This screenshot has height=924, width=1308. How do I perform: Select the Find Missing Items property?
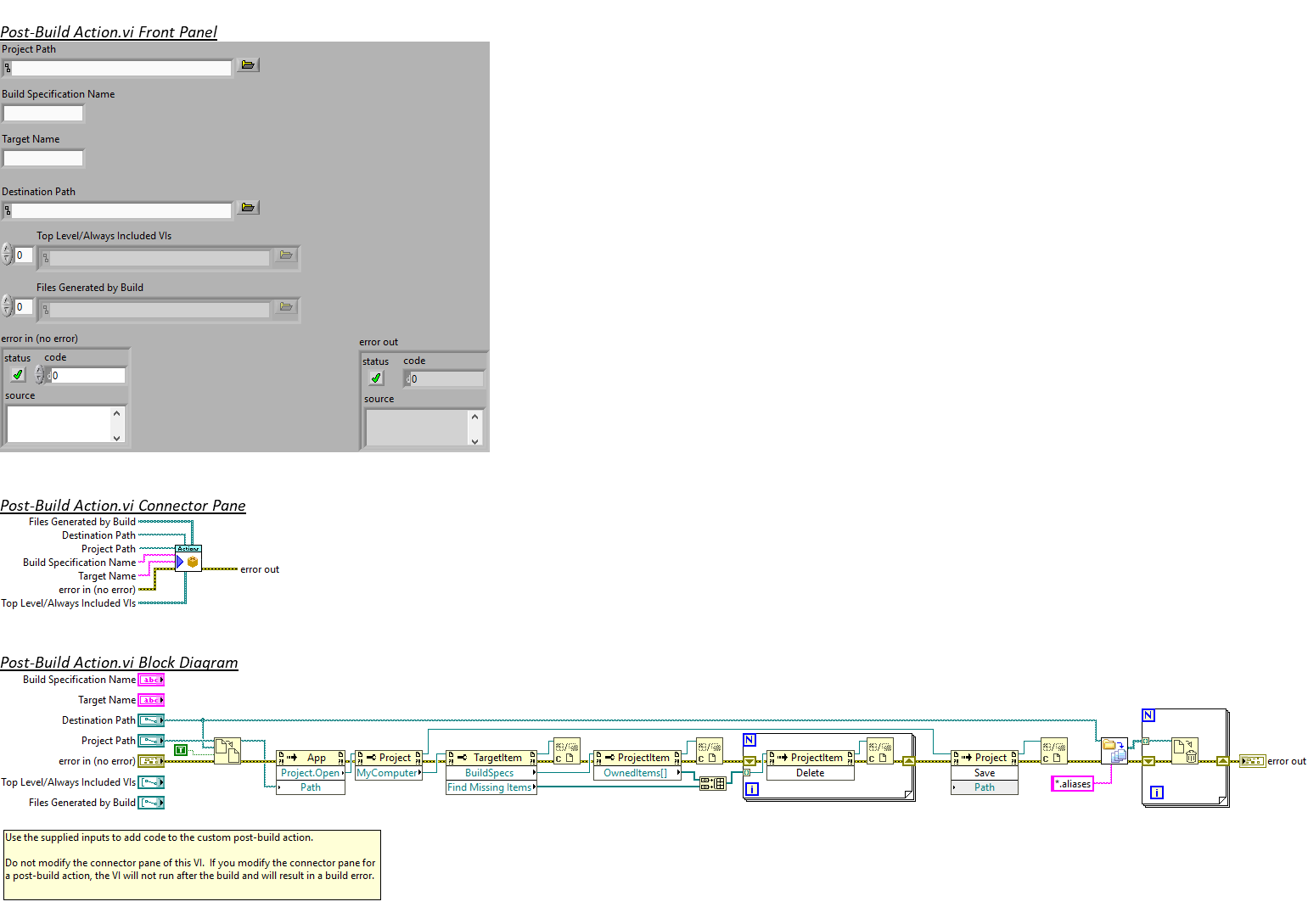[491, 787]
